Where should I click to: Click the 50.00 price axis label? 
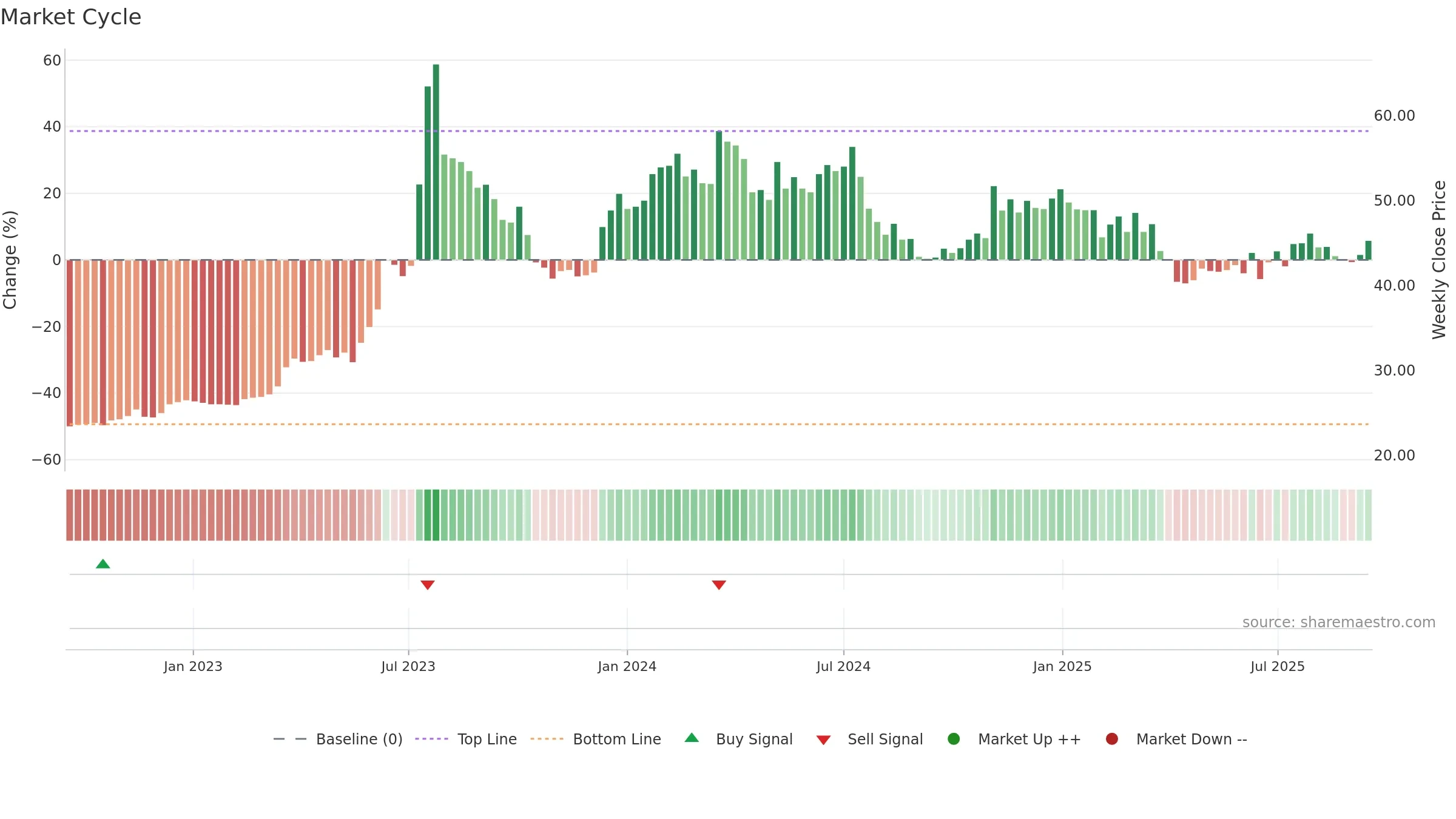1394,201
